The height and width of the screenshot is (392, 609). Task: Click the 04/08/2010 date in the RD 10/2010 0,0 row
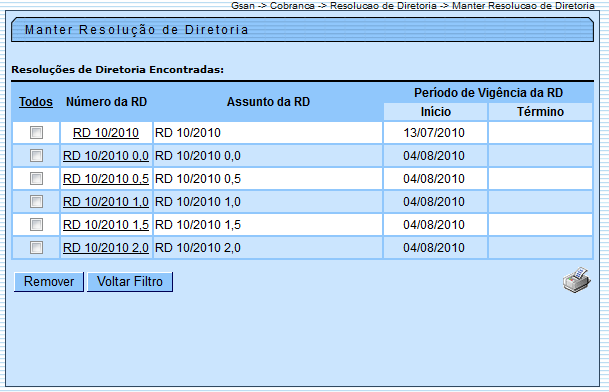[434, 156]
